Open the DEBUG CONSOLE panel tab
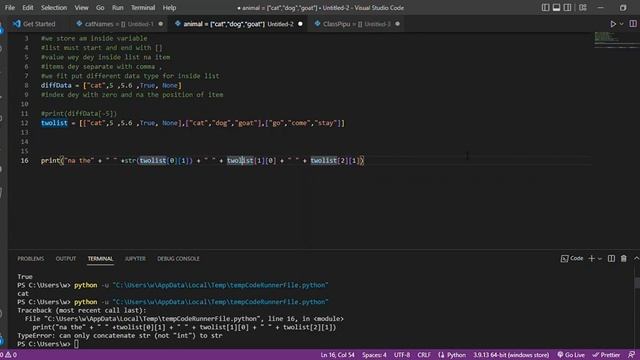Screen dimensions: 640x360 (178, 259)
